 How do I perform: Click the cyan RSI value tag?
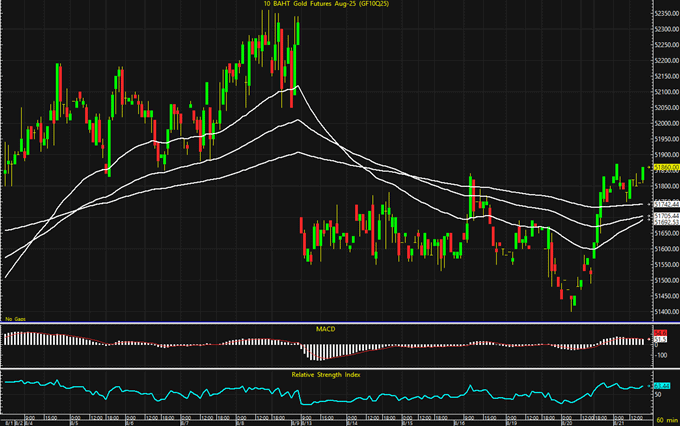[x=660, y=385]
